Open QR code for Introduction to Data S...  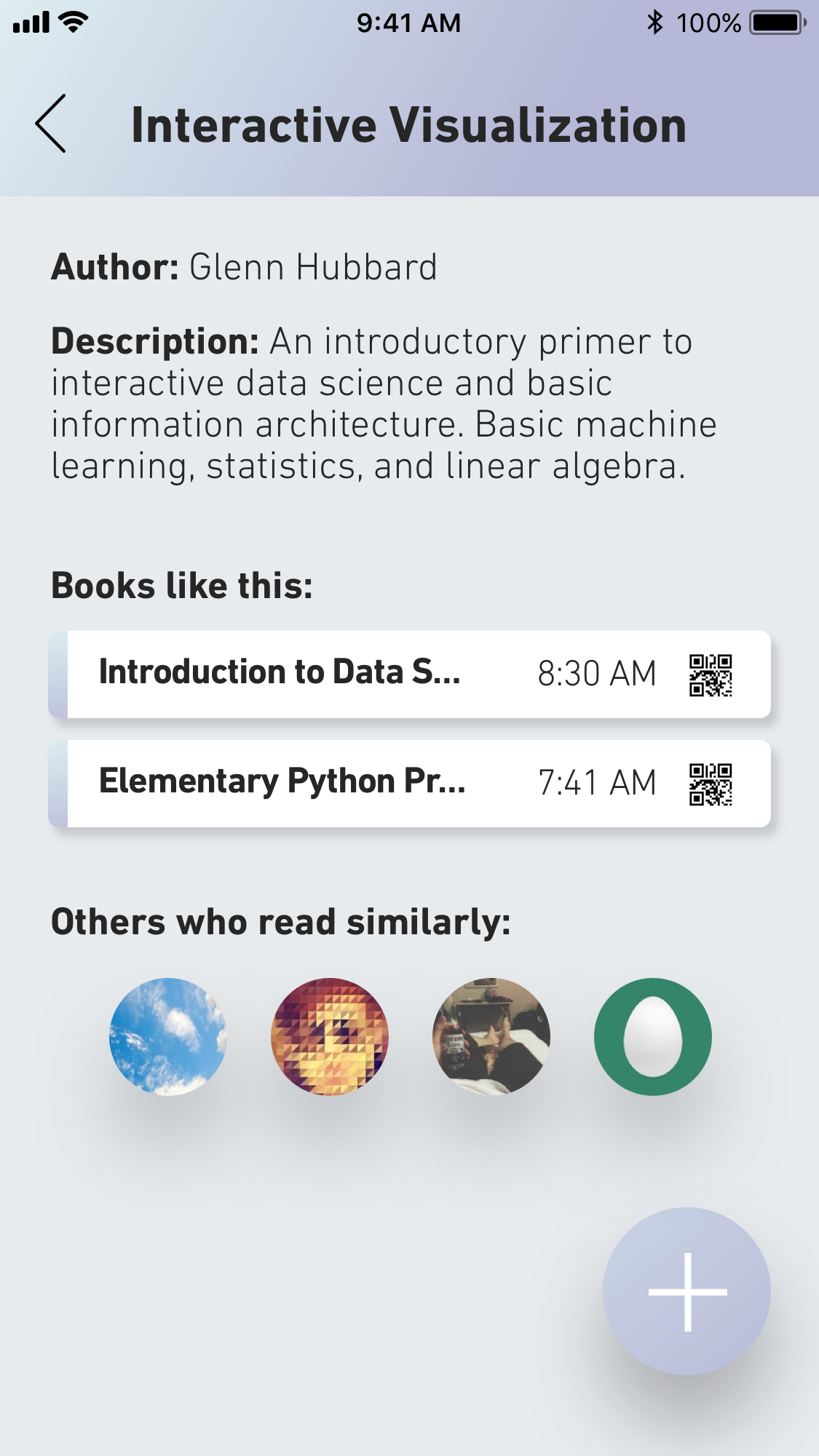coord(711,675)
